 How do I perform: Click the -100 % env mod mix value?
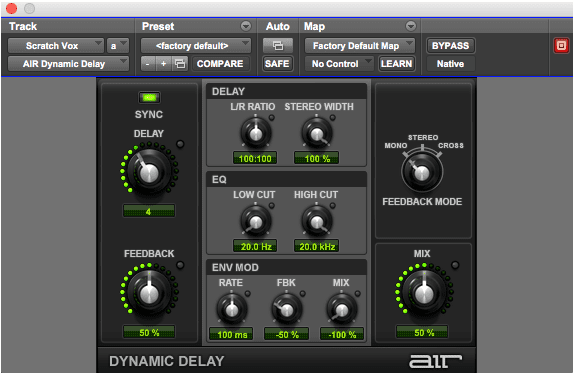click(x=342, y=334)
